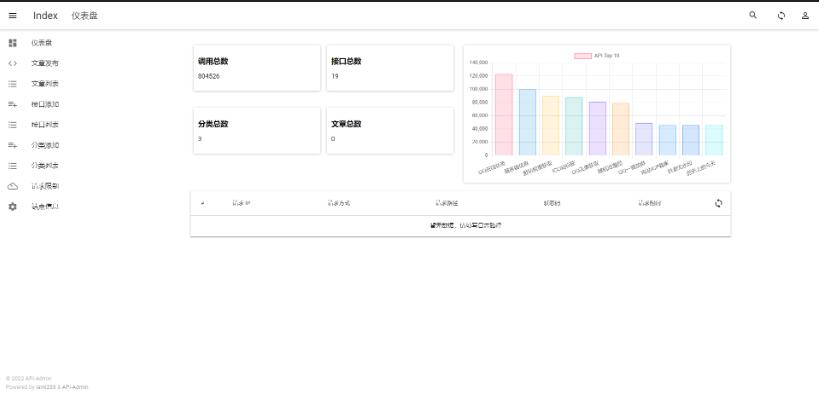This screenshot has height=394, width=825.
Task: Toggle the API Top 10 legend swatch
Action: pyautogui.click(x=582, y=55)
